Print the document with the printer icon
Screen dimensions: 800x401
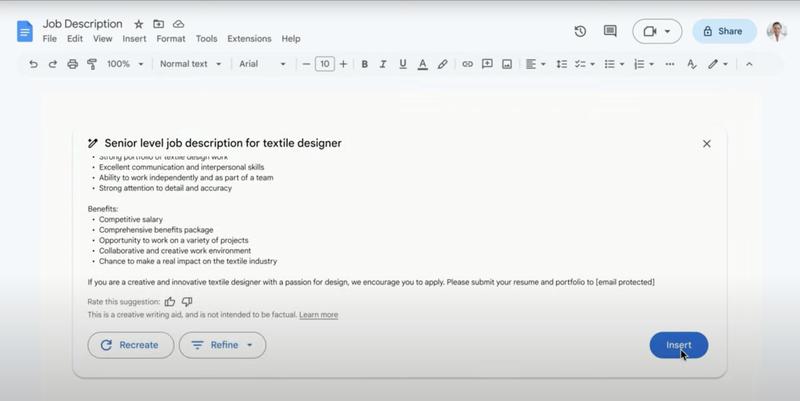[x=72, y=64]
